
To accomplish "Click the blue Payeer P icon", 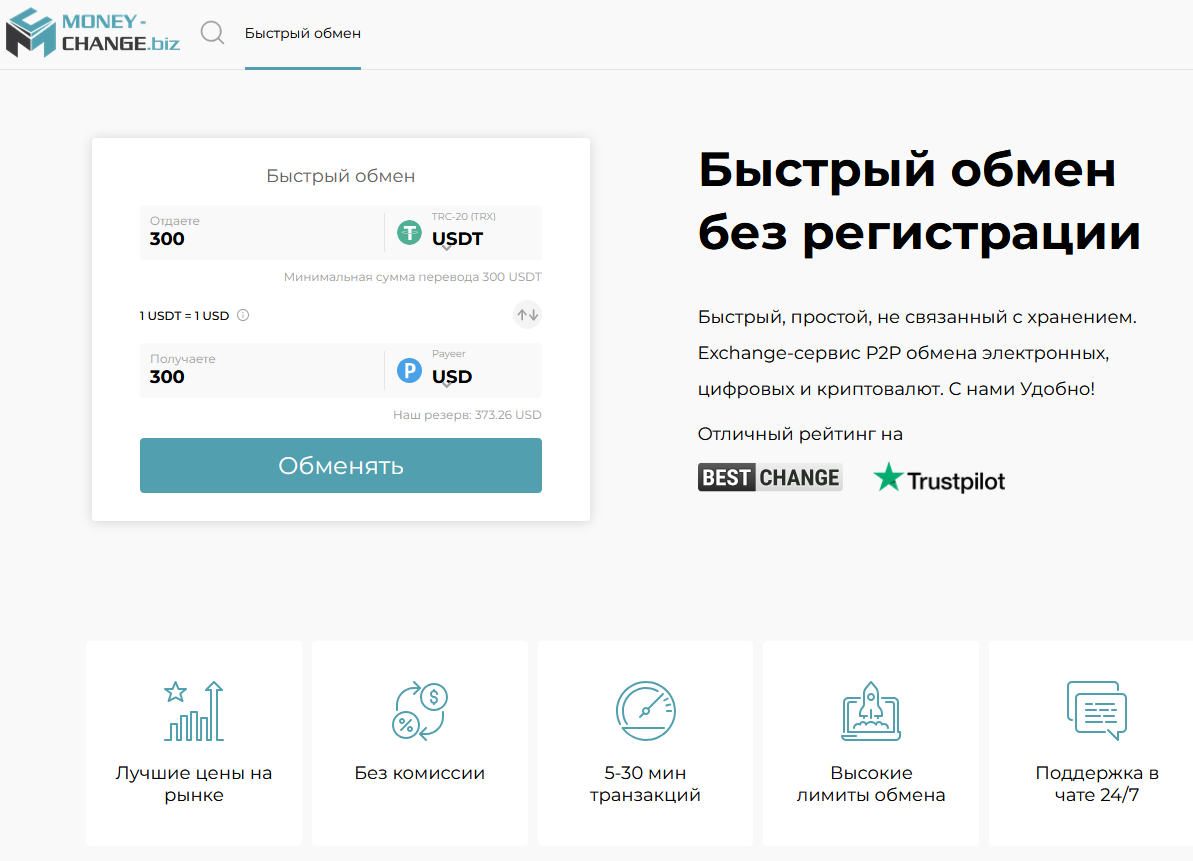I will point(409,370).
